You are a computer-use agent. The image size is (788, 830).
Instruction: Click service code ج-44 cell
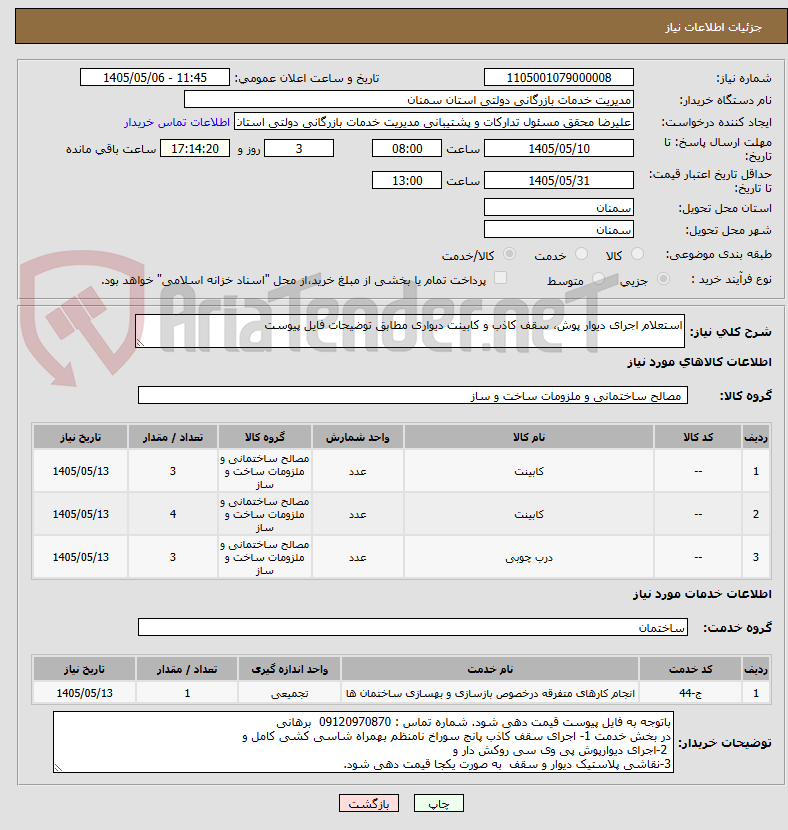pyautogui.click(x=690, y=693)
